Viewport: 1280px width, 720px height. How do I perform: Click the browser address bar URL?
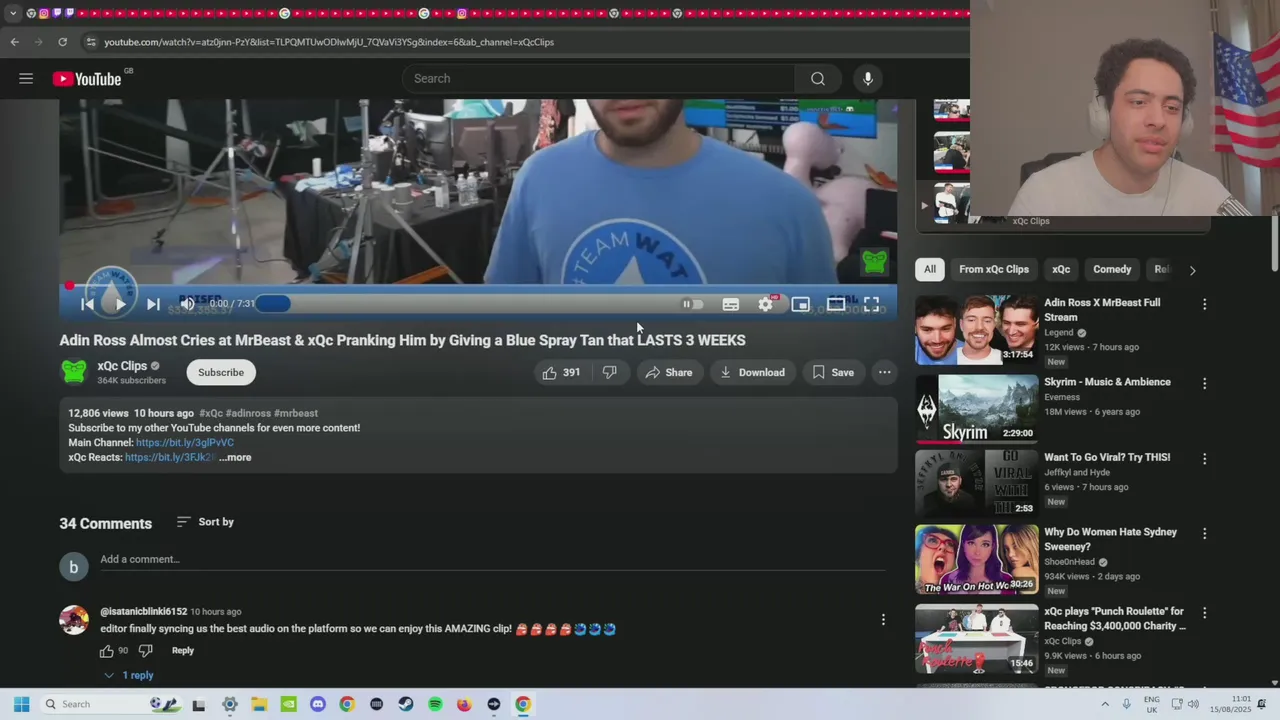[x=329, y=42]
